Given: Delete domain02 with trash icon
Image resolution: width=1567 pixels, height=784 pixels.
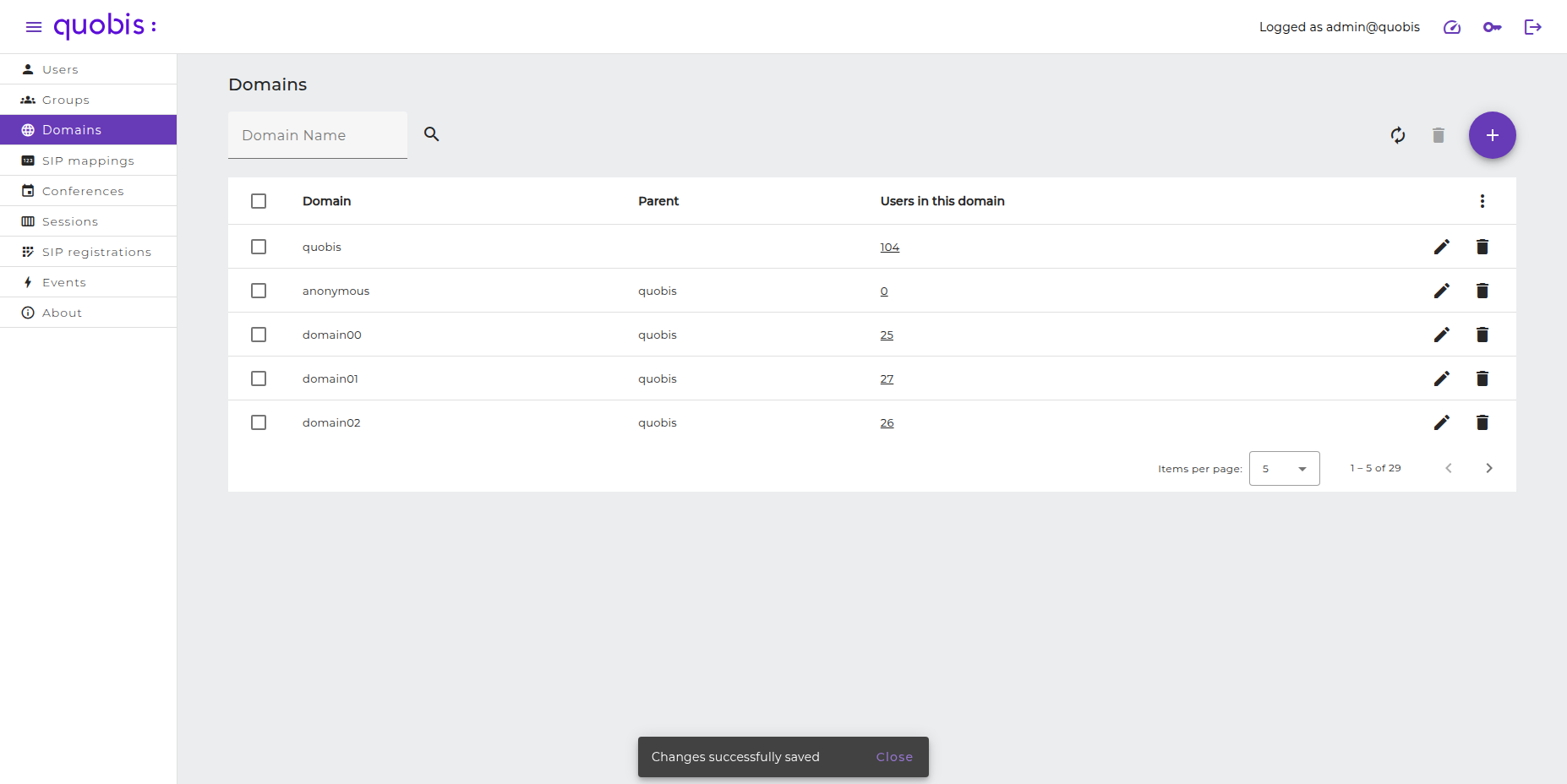Looking at the screenshot, I should 1482,422.
